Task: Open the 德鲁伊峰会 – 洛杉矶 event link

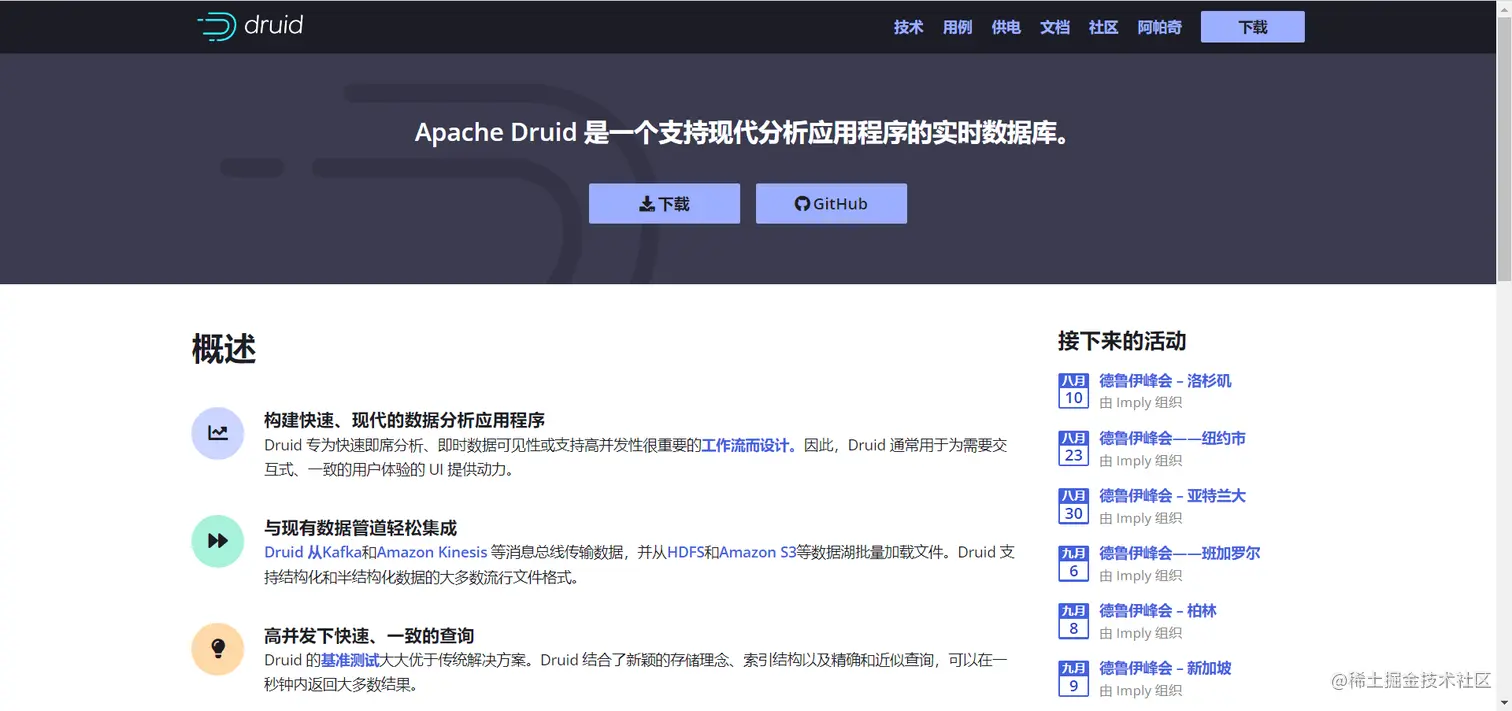Action: pyautogui.click(x=1165, y=381)
